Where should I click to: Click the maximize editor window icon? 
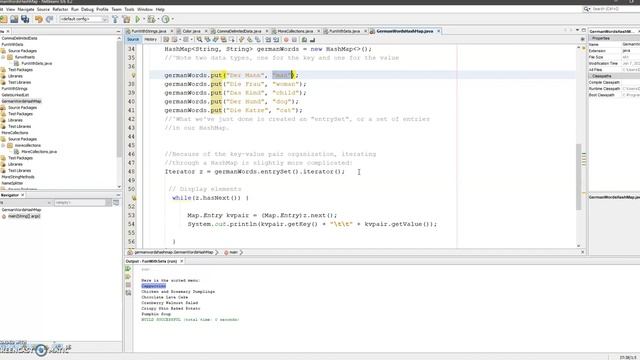pyautogui.click(x=584, y=30)
